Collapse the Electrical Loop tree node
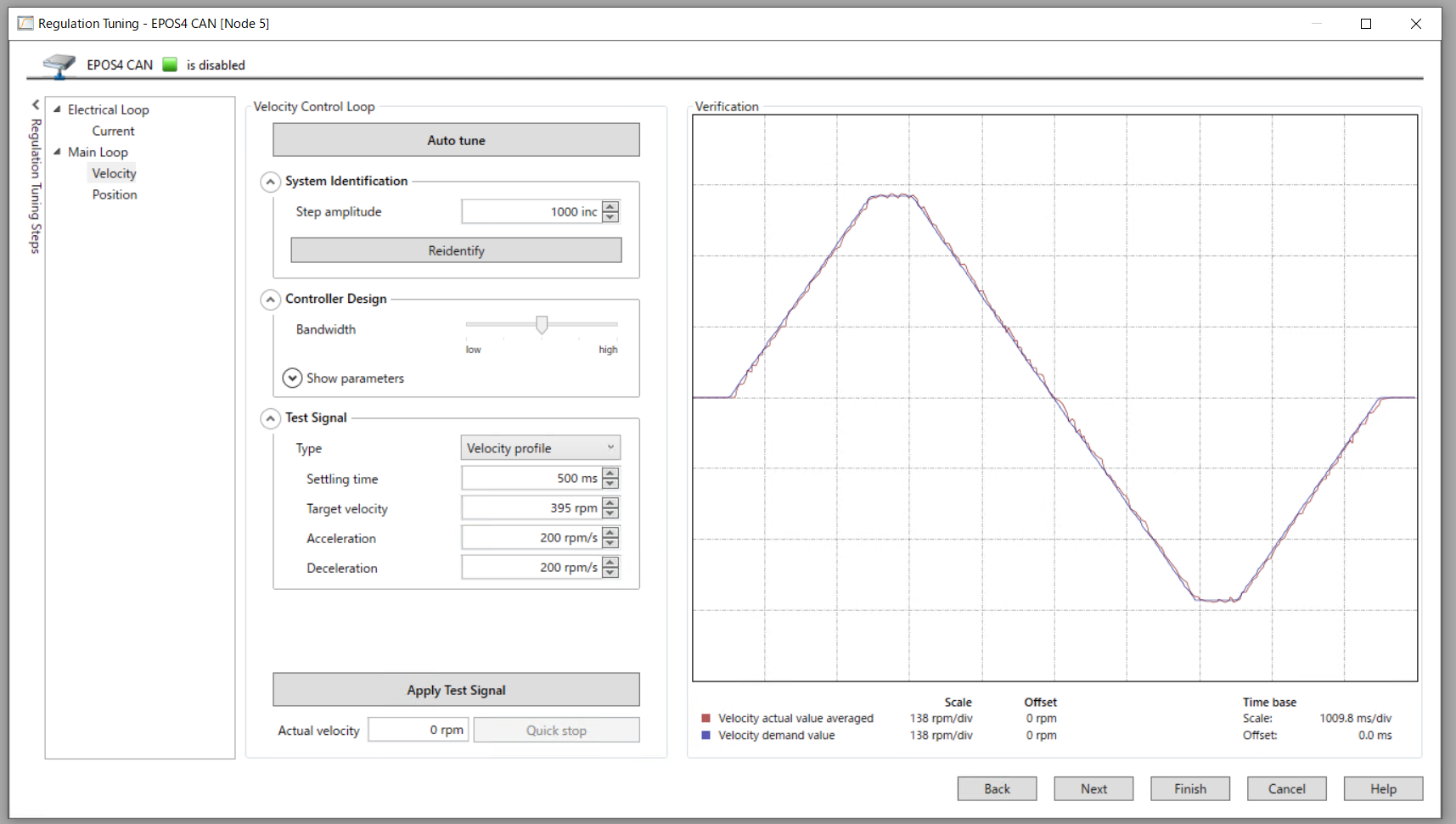 [57, 109]
